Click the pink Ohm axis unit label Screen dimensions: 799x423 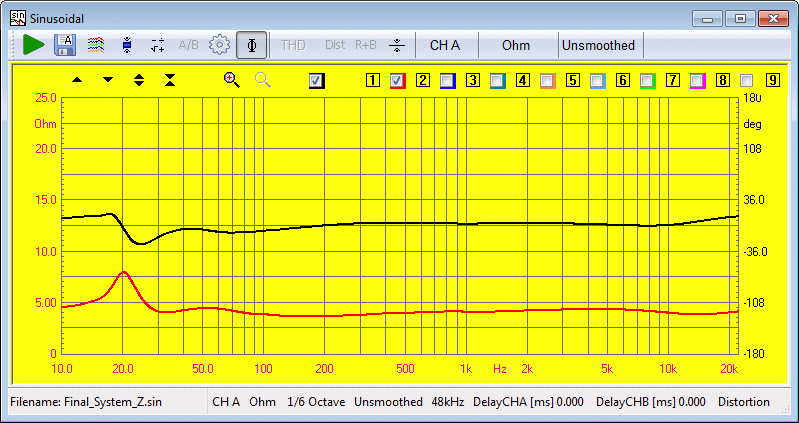pyautogui.click(x=45, y=124)
